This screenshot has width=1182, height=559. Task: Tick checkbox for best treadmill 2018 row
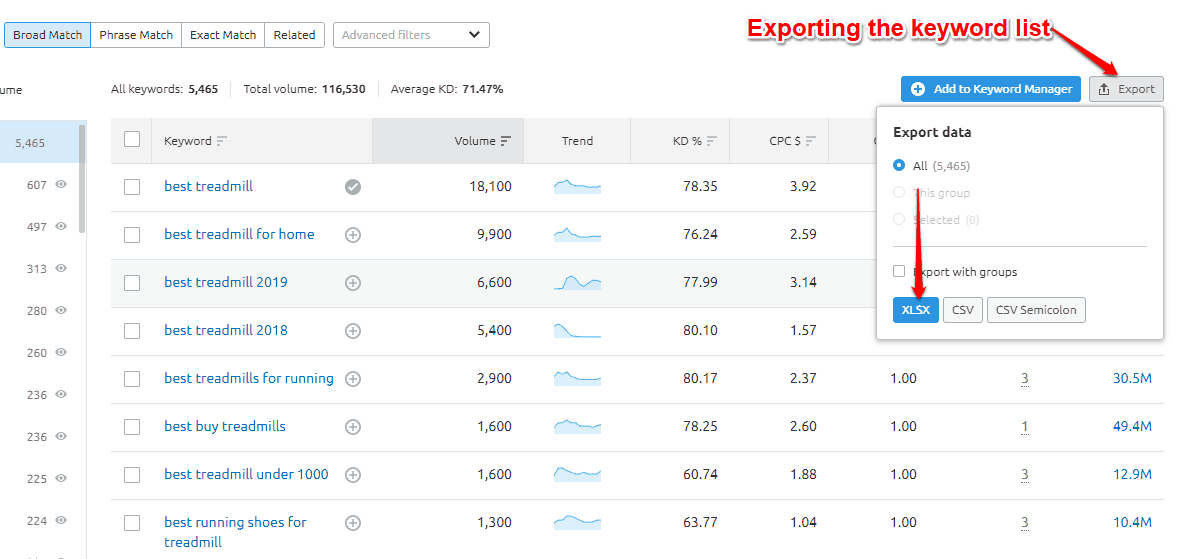pyautogui.click(x=132, y=331)
